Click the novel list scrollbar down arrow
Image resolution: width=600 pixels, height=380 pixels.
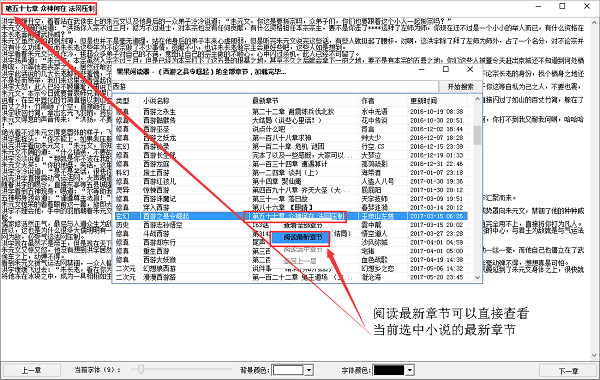[x=477, y=277]
